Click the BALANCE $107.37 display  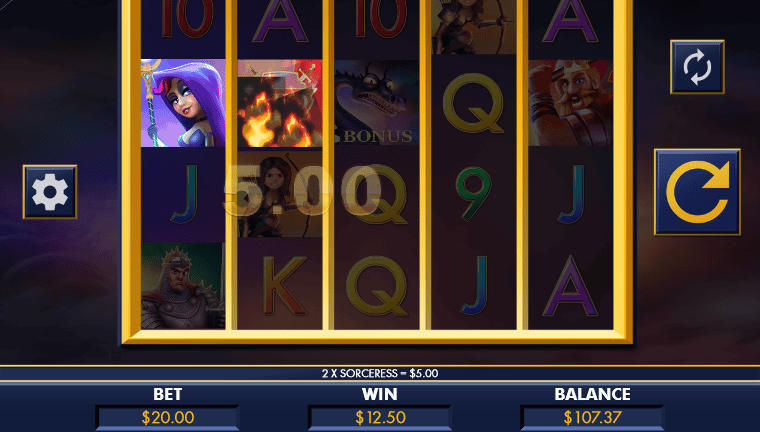[592, 417]
